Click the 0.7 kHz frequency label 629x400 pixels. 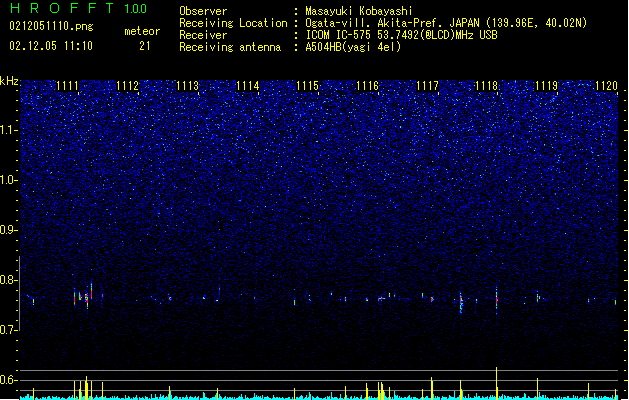point(9,330)
